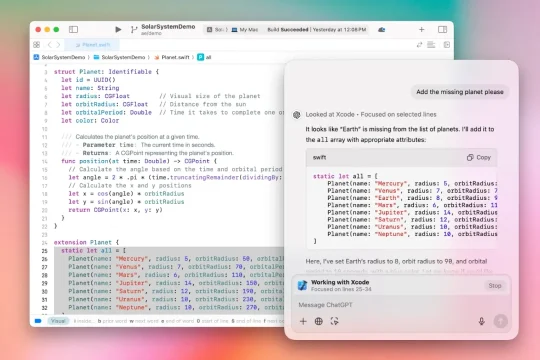The width and height of the screenshot is (540, 360).
Task: Open SolarSystemDemo folder breadcrumb
Action: tap(120, 57)
